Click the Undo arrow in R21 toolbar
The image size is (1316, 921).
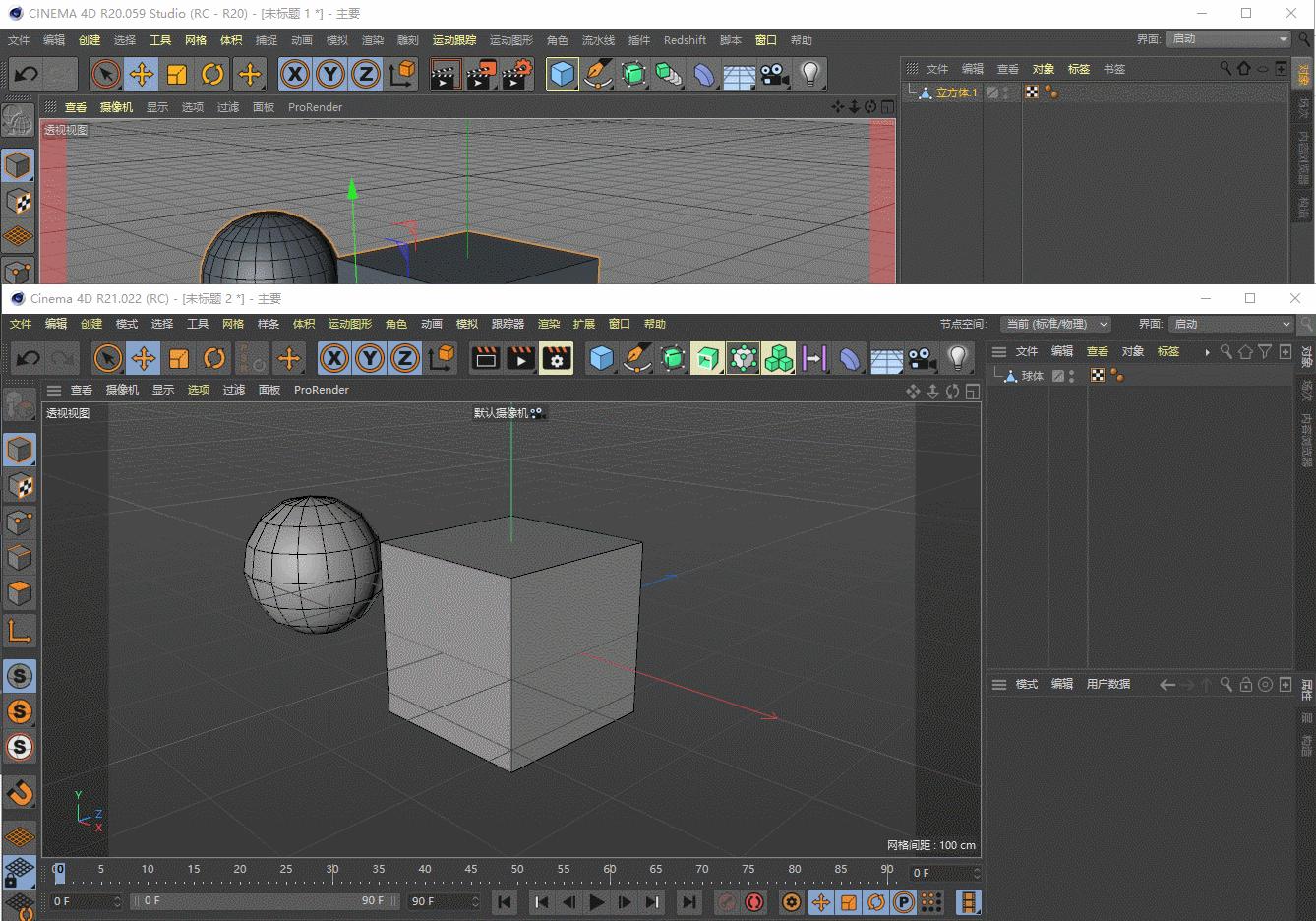[x=28, y=358]
